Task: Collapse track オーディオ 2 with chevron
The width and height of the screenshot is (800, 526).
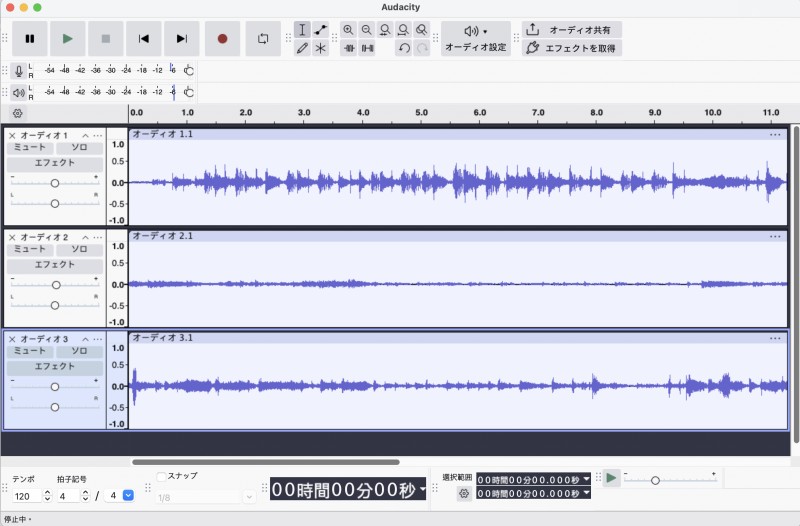Action: [x=85, y=238]
